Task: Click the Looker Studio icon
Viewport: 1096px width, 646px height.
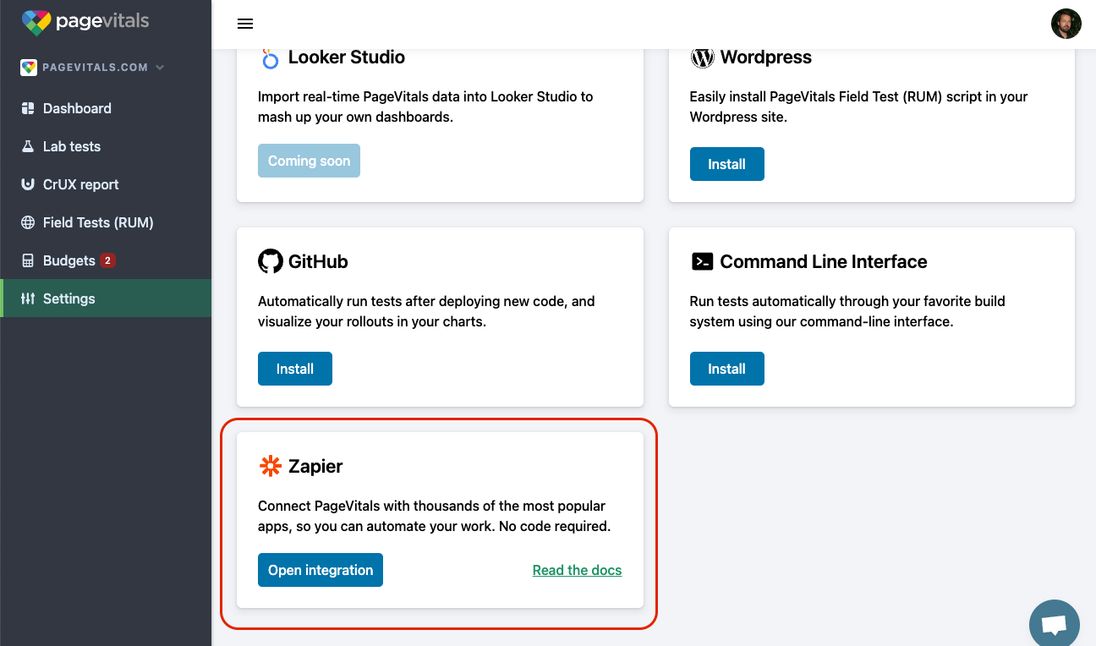Action: pos(268,57)
